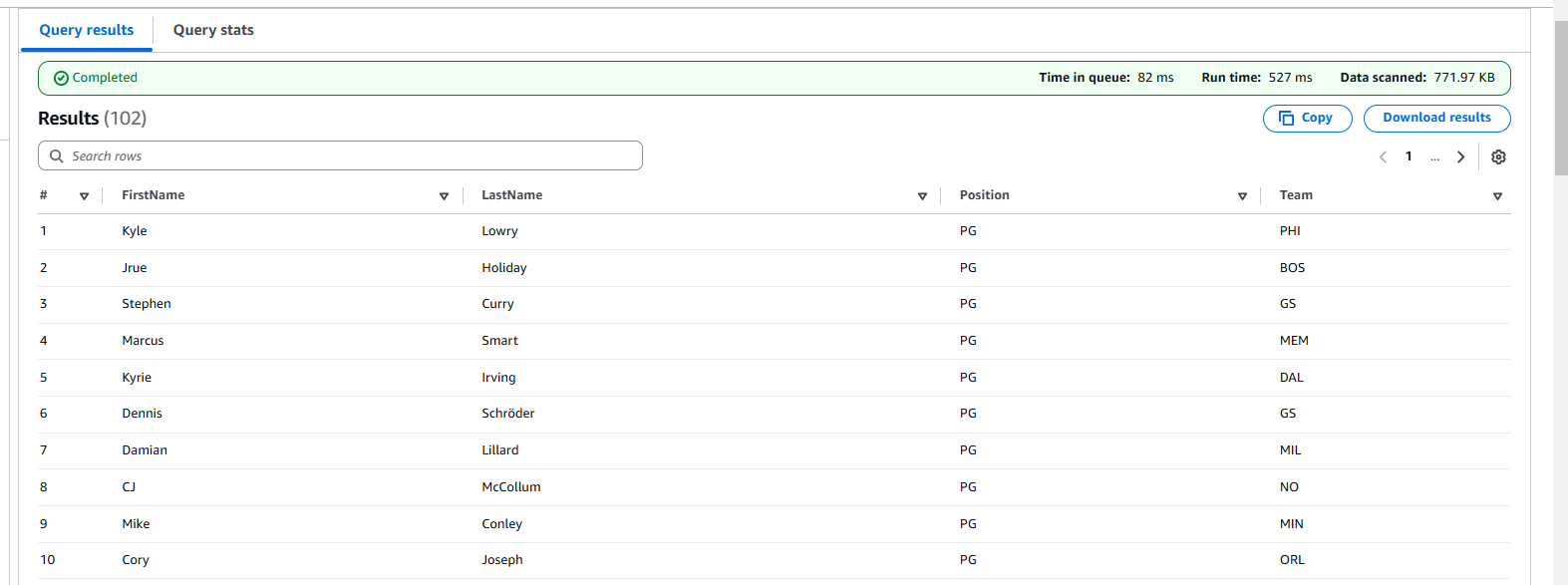
Task: Click the Lowry last name cell
Action: click(499, 231)
